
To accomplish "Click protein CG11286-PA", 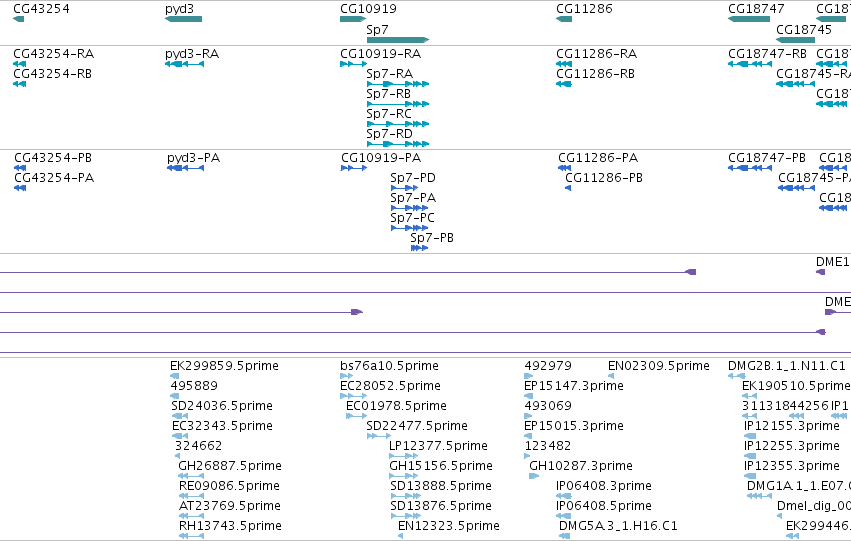I will 598,158.
